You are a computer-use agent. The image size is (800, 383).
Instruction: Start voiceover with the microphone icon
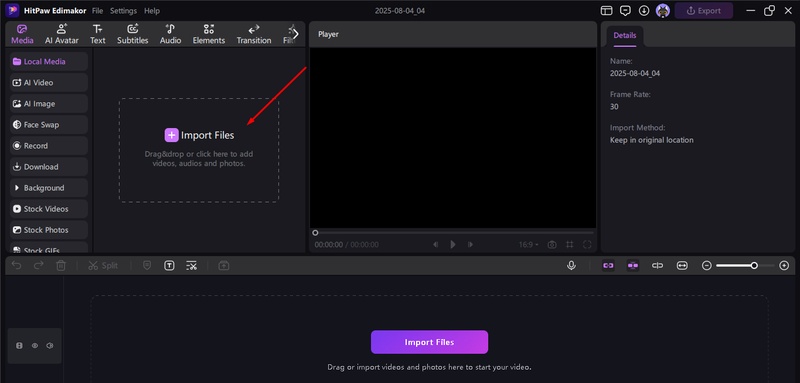pyautogui.click(x=571, y=266)
